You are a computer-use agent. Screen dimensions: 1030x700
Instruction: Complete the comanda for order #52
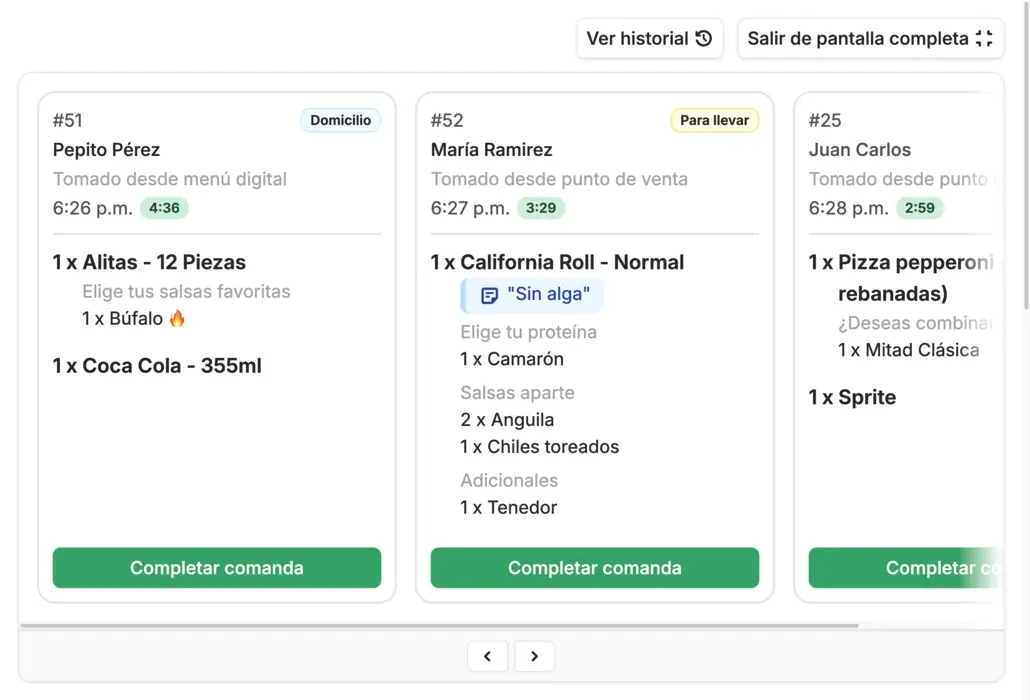(x=594, y=567)
